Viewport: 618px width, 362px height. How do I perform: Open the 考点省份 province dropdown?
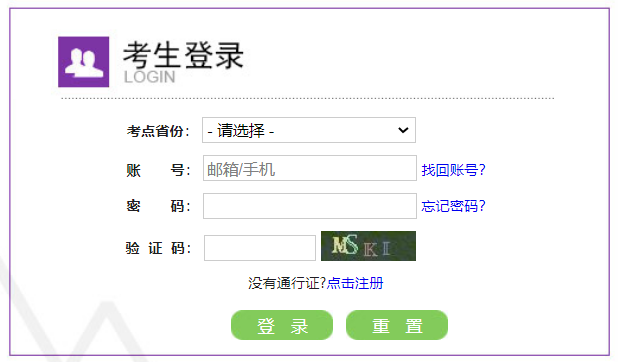[x=309, y=130]
